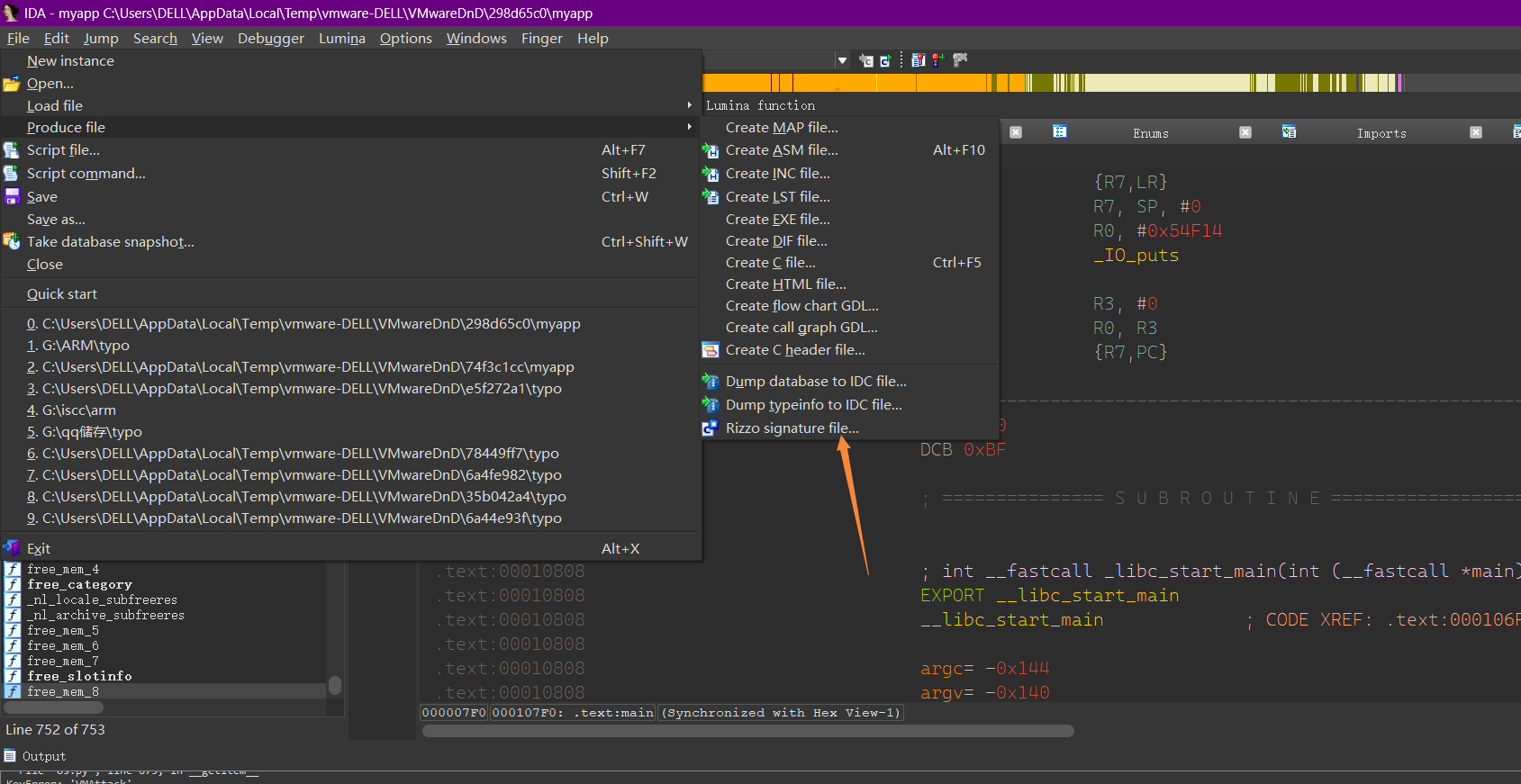Click the Rizzo signature file icon
This screenshot has width=1521, height=784.
click(711, 428)
